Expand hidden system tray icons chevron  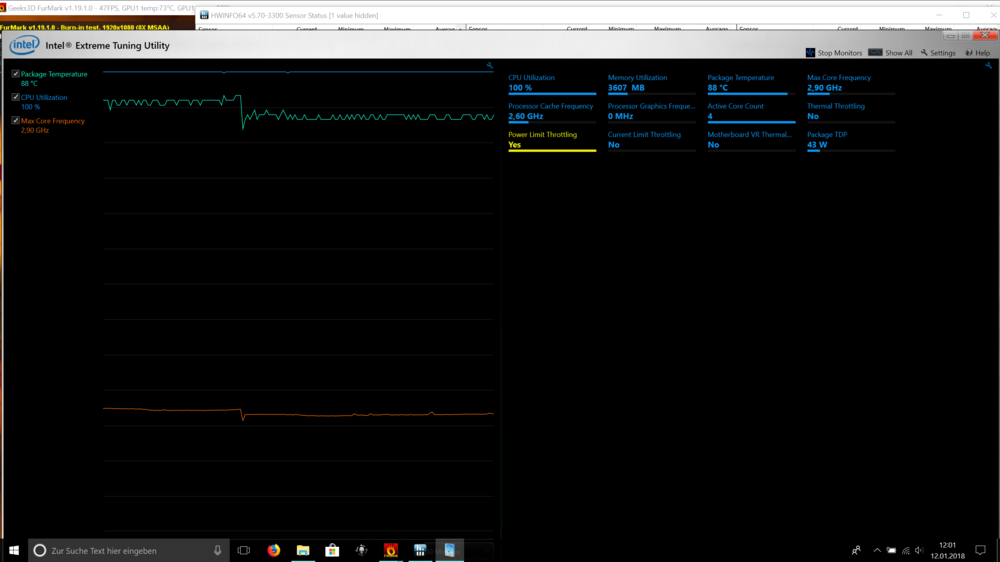coord(877,550)
